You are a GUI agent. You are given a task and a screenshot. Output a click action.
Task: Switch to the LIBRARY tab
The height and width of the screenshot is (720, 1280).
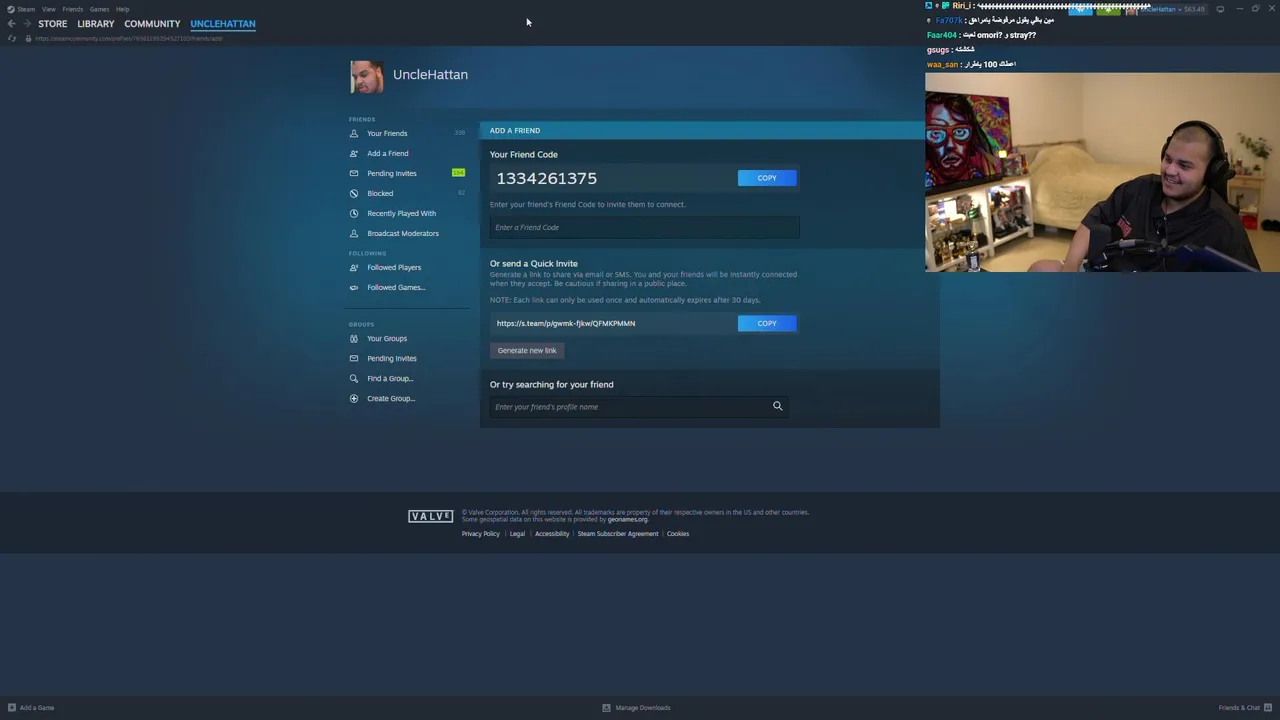96,23
